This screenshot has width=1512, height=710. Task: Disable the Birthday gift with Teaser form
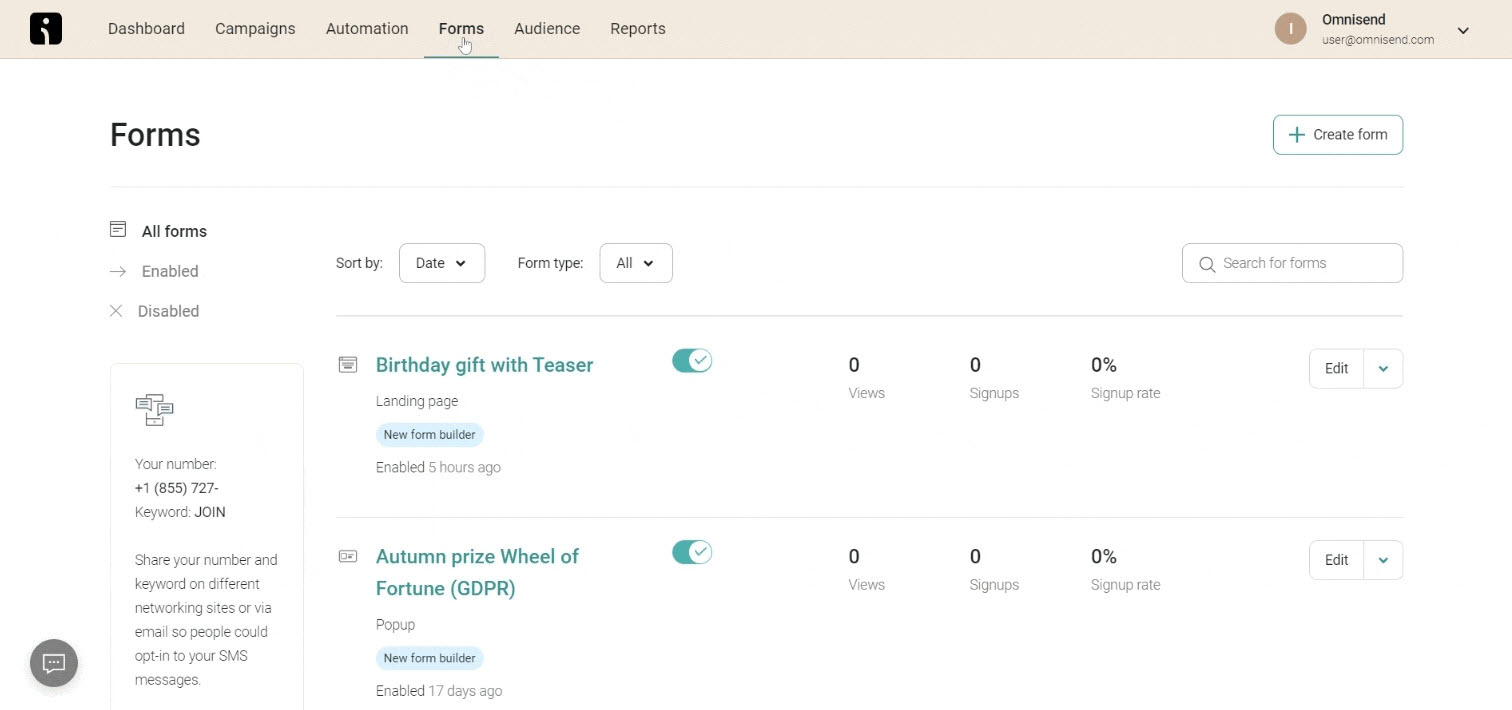[x=691, y=361]
